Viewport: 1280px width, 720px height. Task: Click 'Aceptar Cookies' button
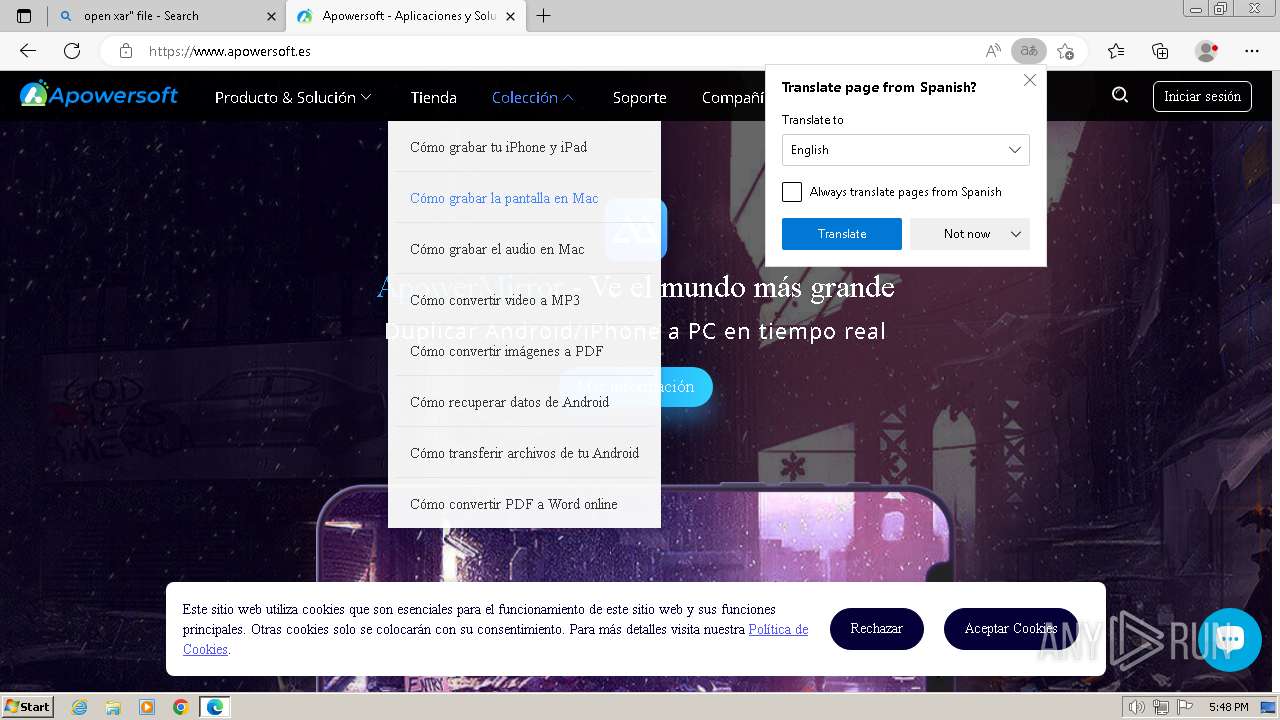[1011, 629]
